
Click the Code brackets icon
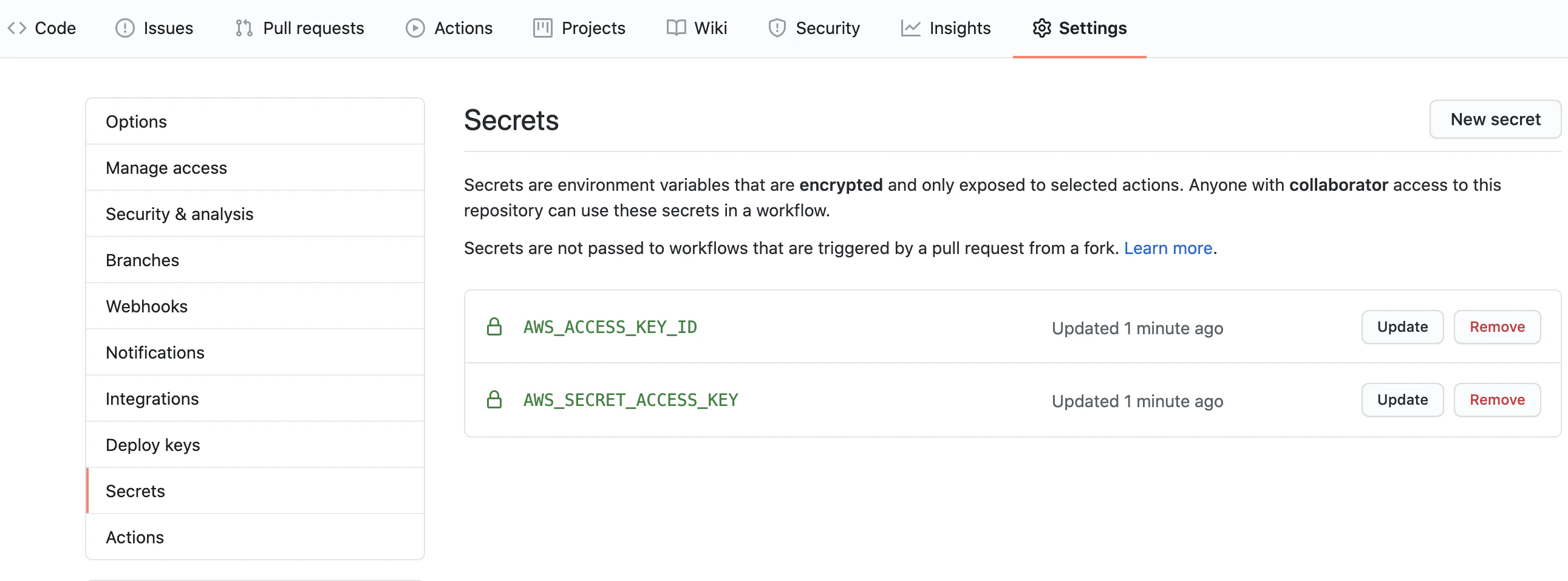tap(17, 28)
